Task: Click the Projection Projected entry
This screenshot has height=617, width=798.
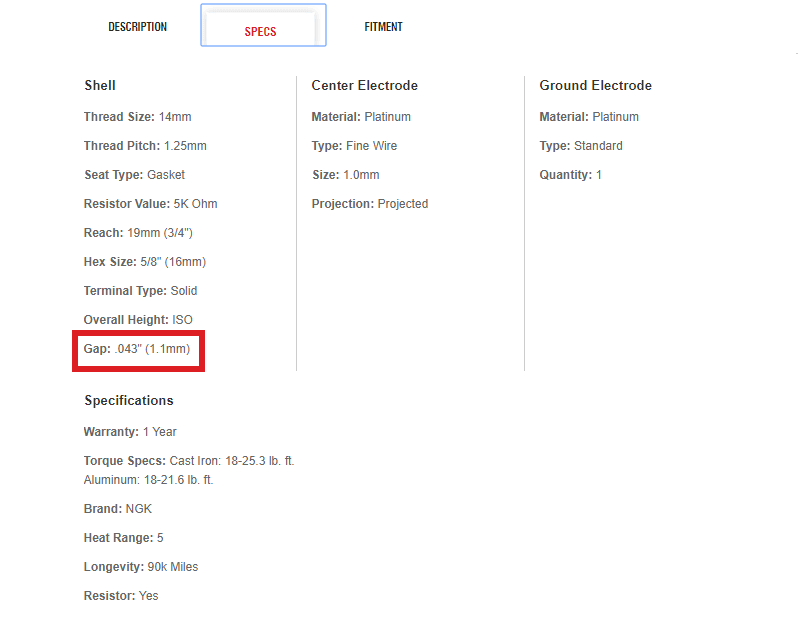Action: click(369, 204)
